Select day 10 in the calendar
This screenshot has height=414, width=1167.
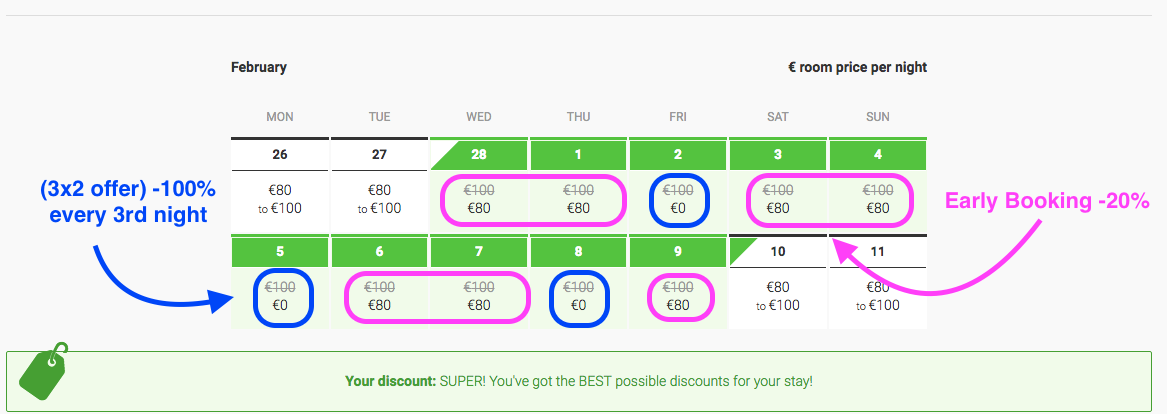click(778, 252)
